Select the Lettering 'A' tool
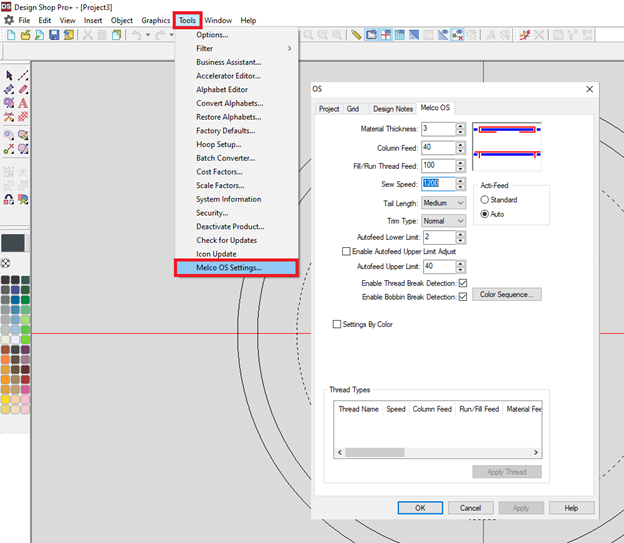624x543 pixels. point(22,103)
